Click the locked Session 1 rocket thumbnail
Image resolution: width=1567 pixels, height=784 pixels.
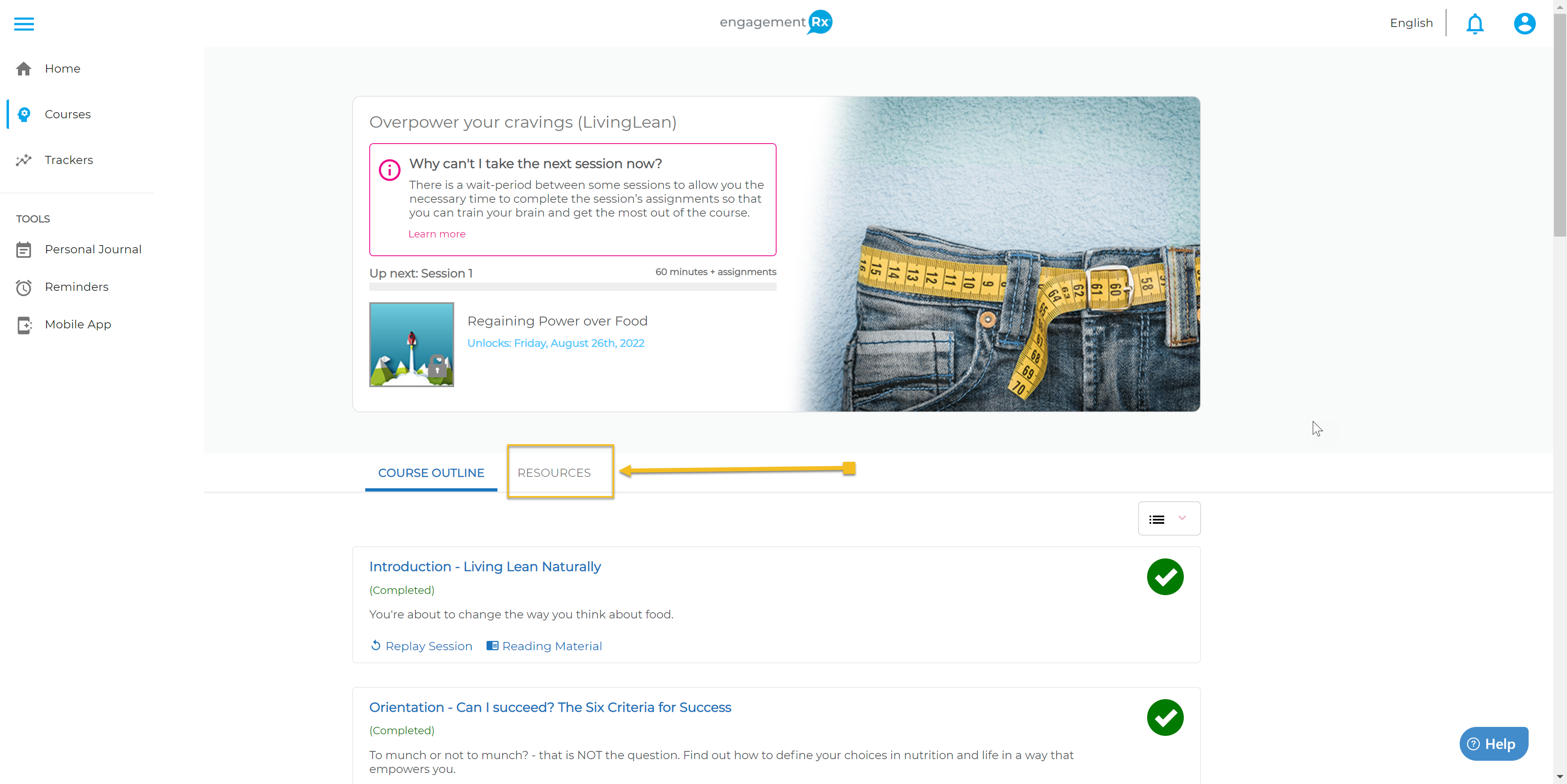click(411, 344)
